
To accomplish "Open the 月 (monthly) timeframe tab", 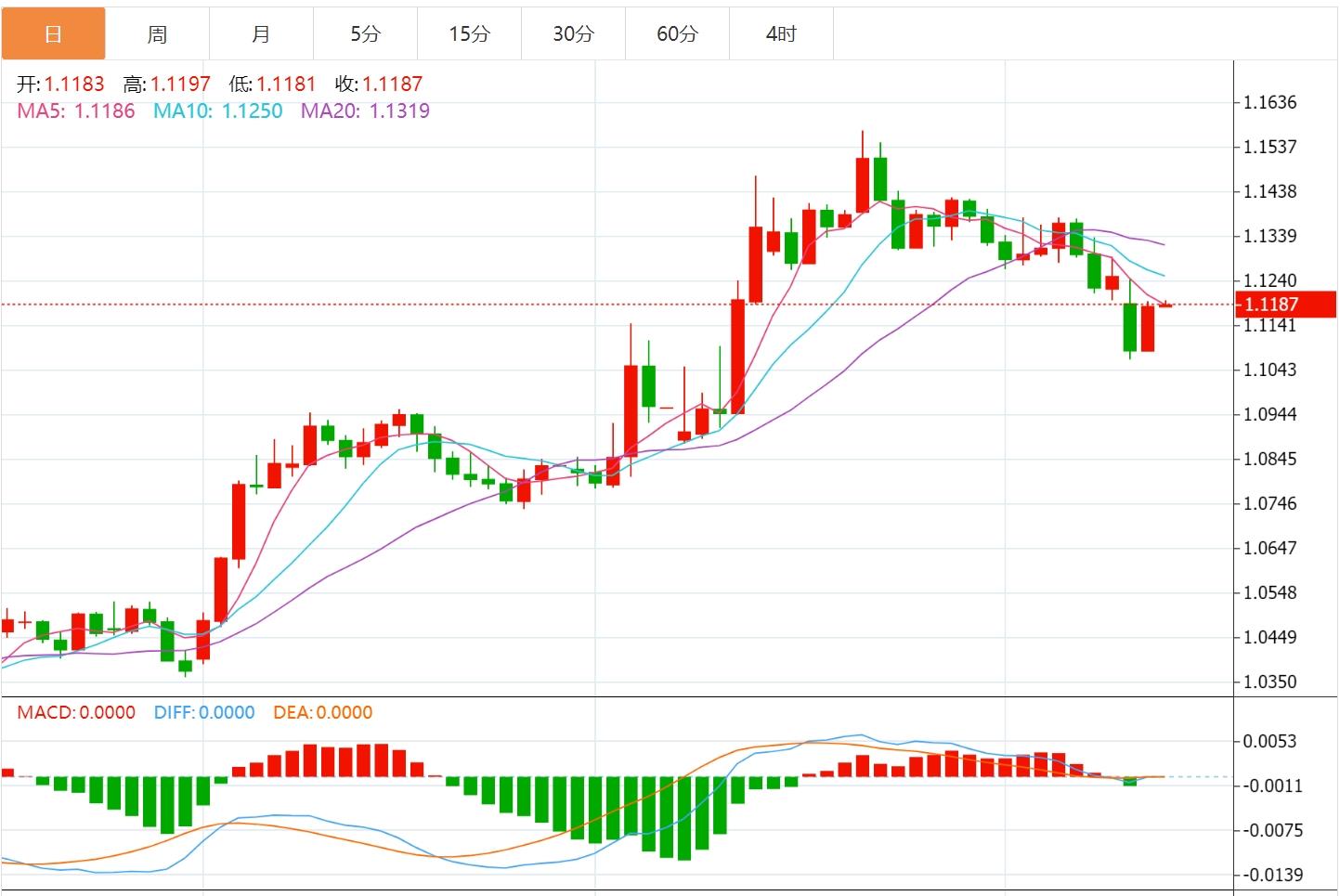I will [261, 34].
